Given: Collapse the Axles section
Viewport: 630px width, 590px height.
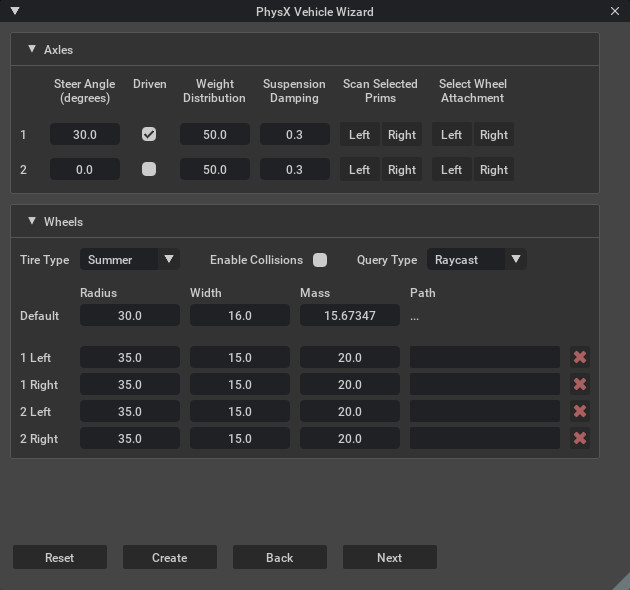Looking at the screenshot, I should click(x=32, y=49).
